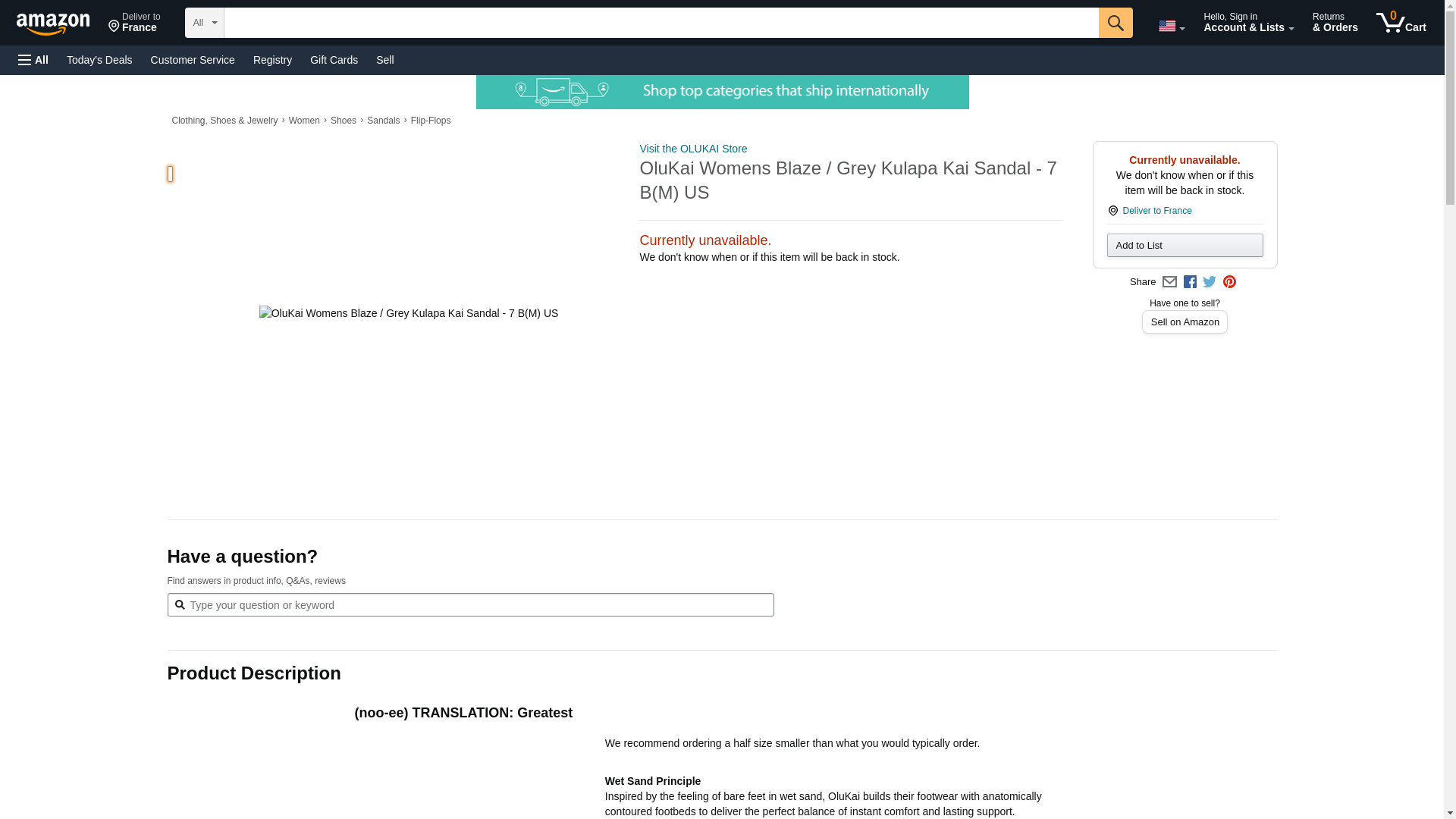Screen dimensions: 1456x819
Task: Visit the OLUKAI Store link
Action: pyautogui.click(x=692, y=149)
